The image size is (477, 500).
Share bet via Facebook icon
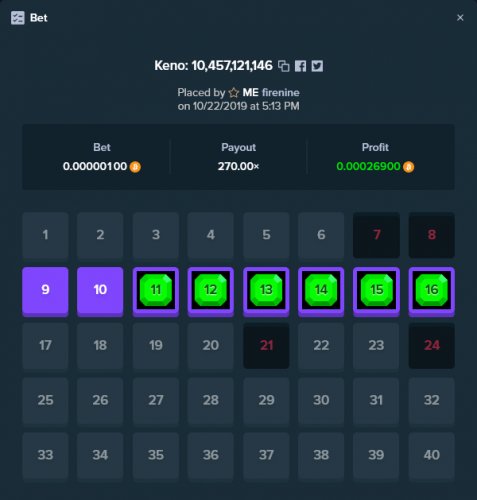click(300, 66)
